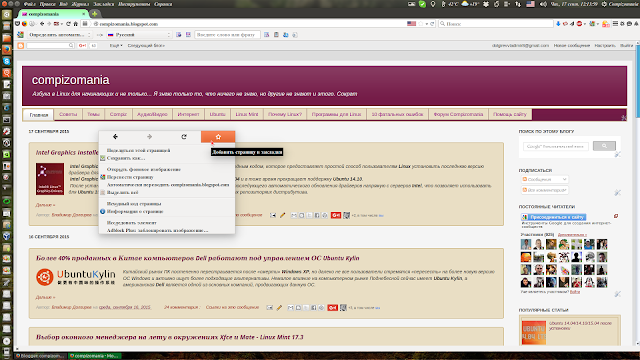640x360 pixels.
Task: Open the Ubuntu Kylin and Dell article title
Action: pos(198,258)
